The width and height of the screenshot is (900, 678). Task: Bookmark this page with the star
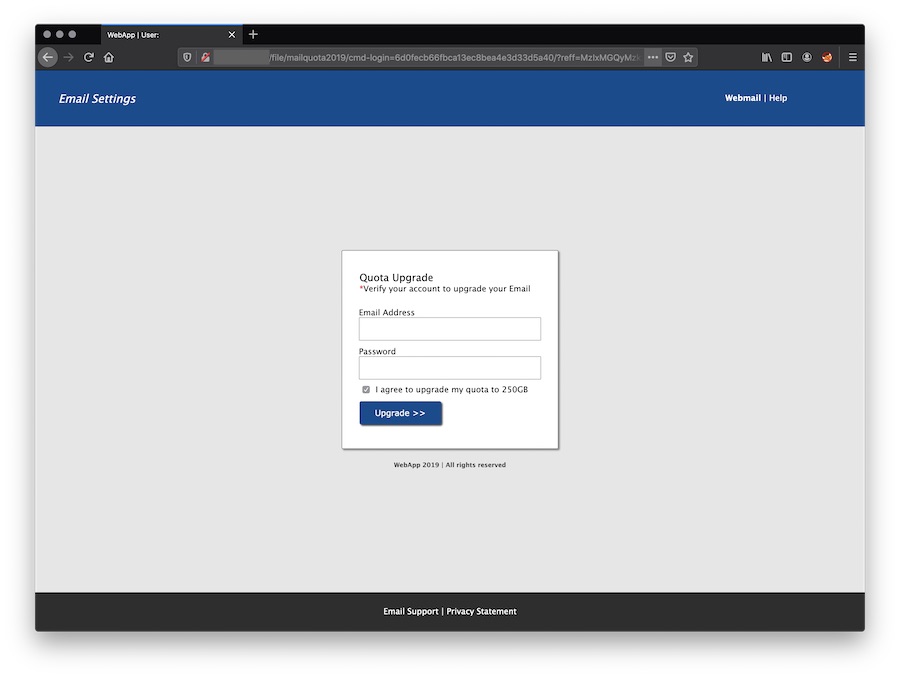click(x=688, y=57)
